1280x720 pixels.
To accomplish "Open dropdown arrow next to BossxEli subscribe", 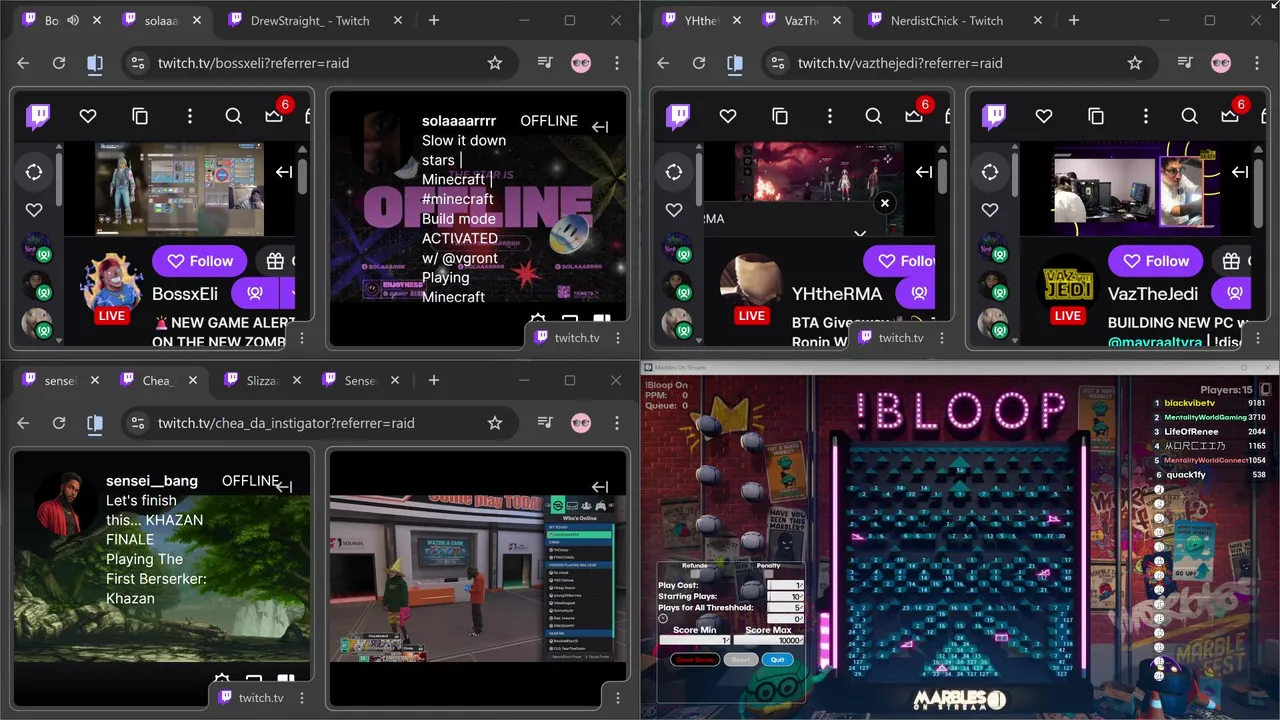I will (x=290, y=293).
